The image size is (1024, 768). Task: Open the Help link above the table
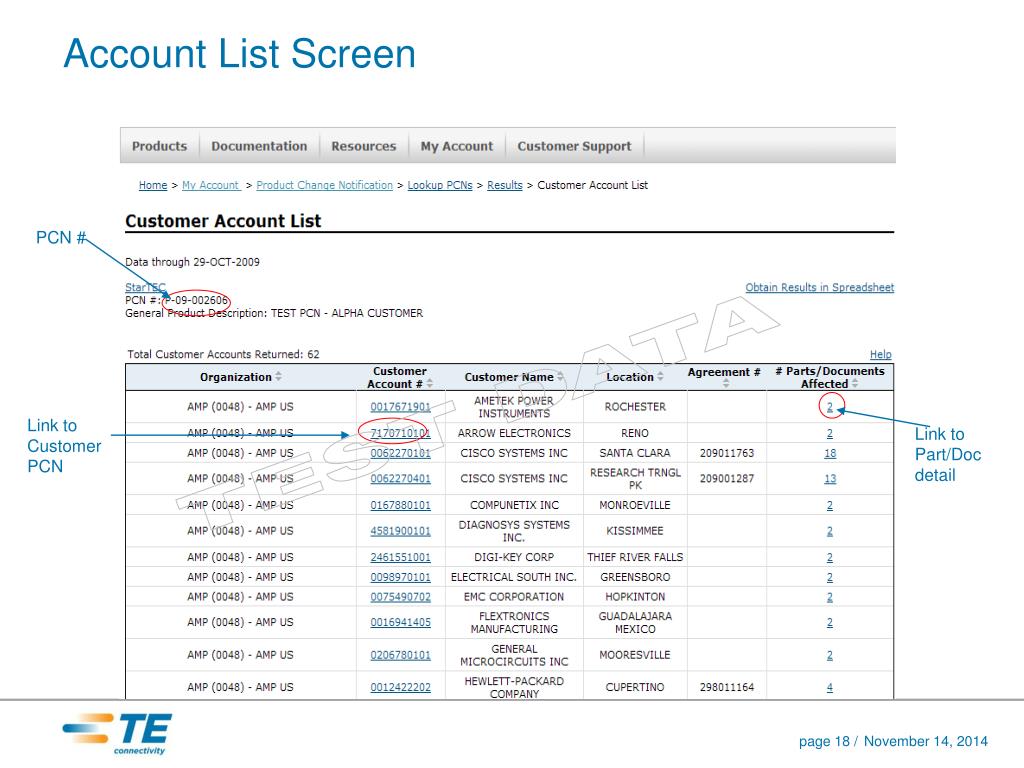click(x=880, y=354)
